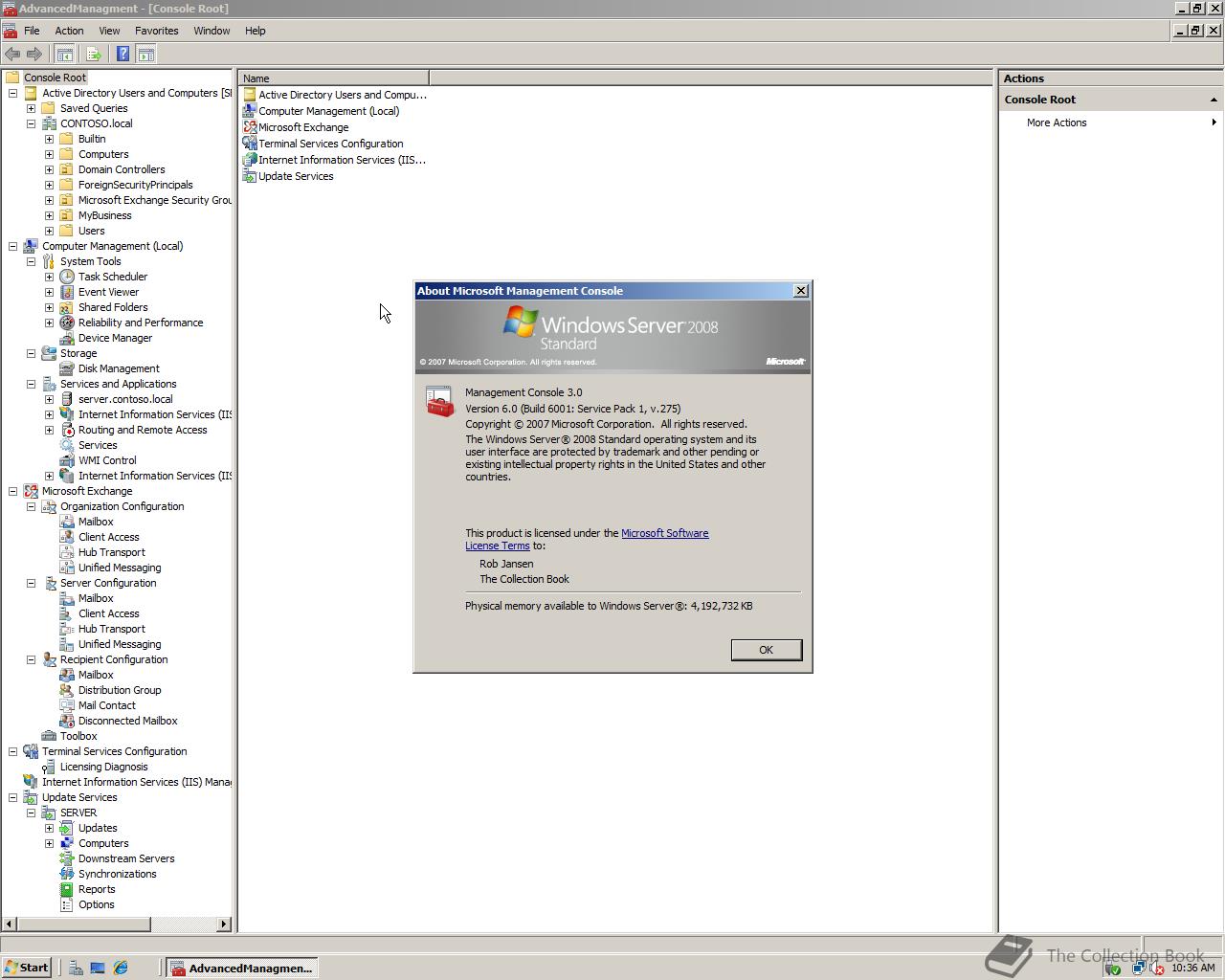The height and width of the screenshot is (980, 1225).
Task: Click the Forward arrow toolbar icon
Action: pos(34,55)
